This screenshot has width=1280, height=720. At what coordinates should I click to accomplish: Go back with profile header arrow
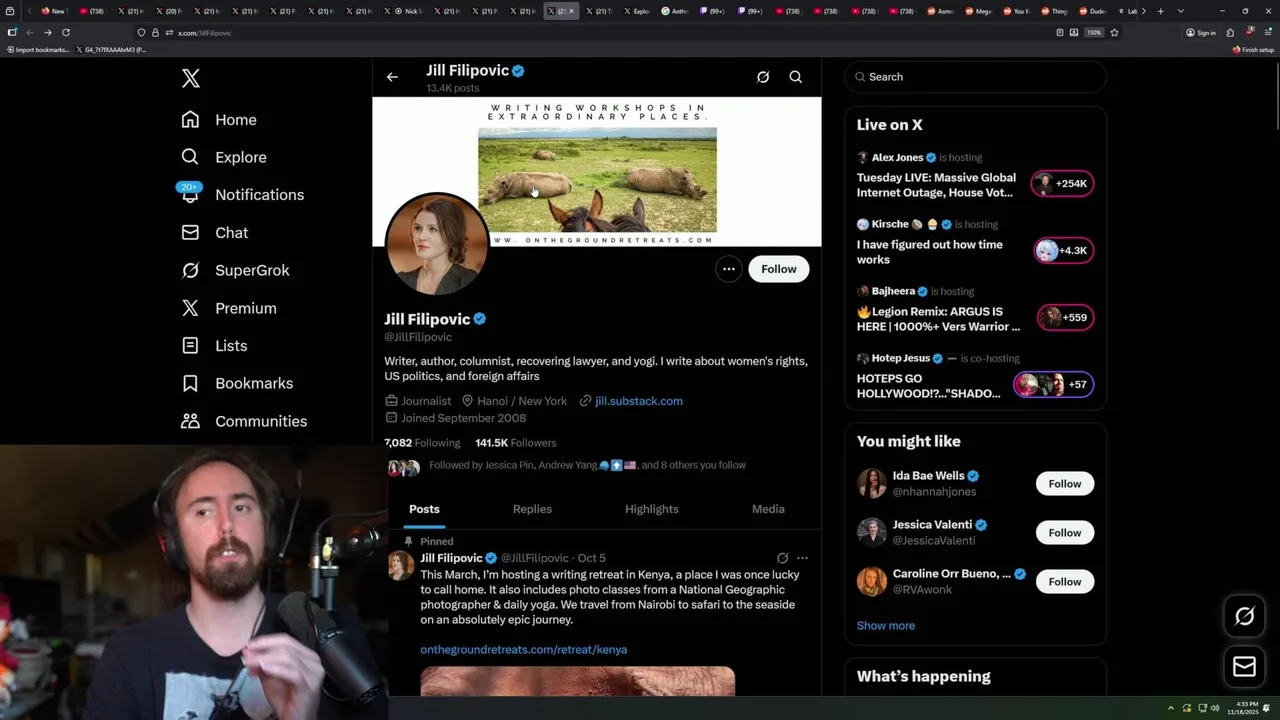tap(392, 77)
